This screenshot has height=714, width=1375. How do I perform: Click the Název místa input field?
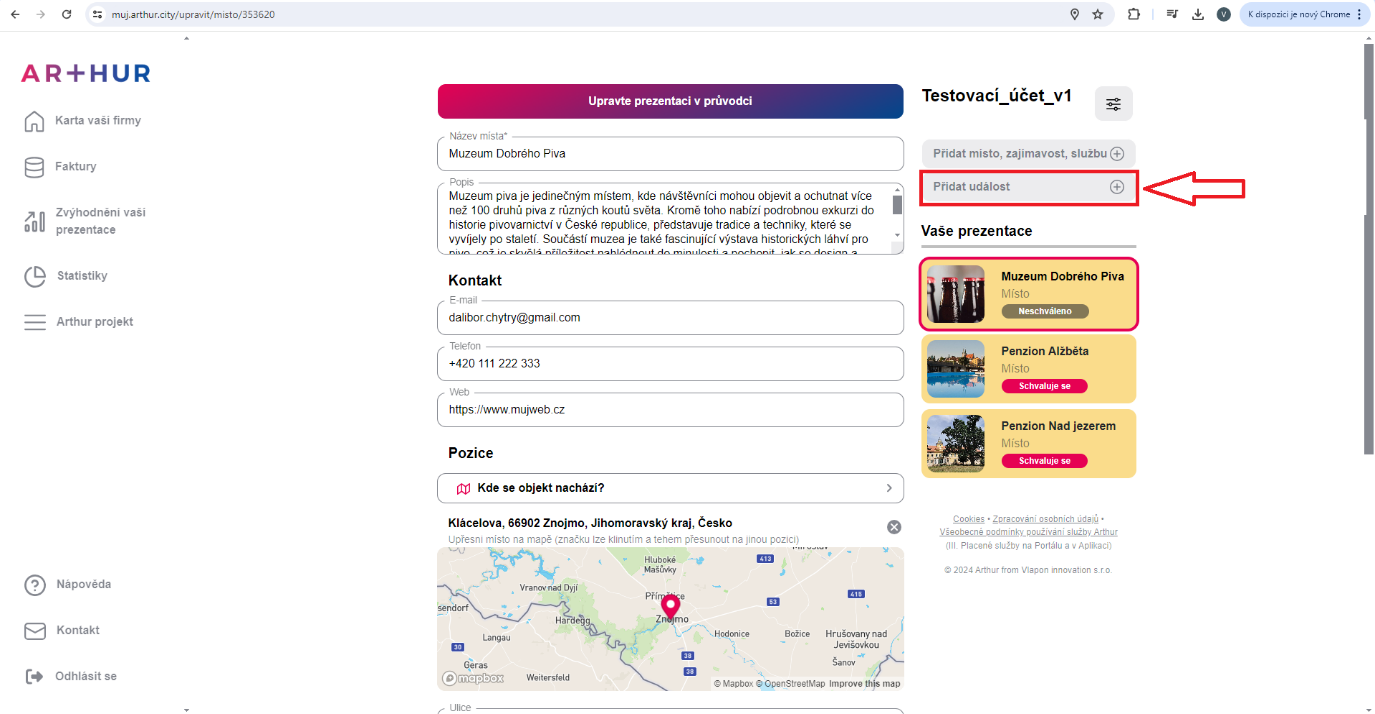coord(670,154)
